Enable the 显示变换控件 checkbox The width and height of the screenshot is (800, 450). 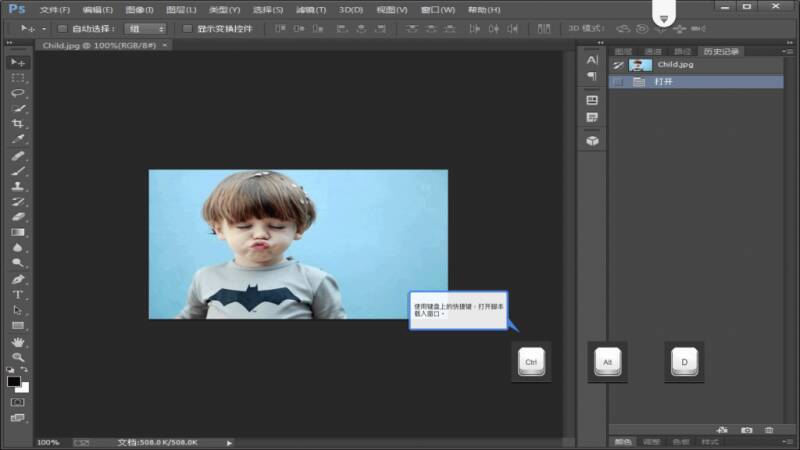point(187,29)
